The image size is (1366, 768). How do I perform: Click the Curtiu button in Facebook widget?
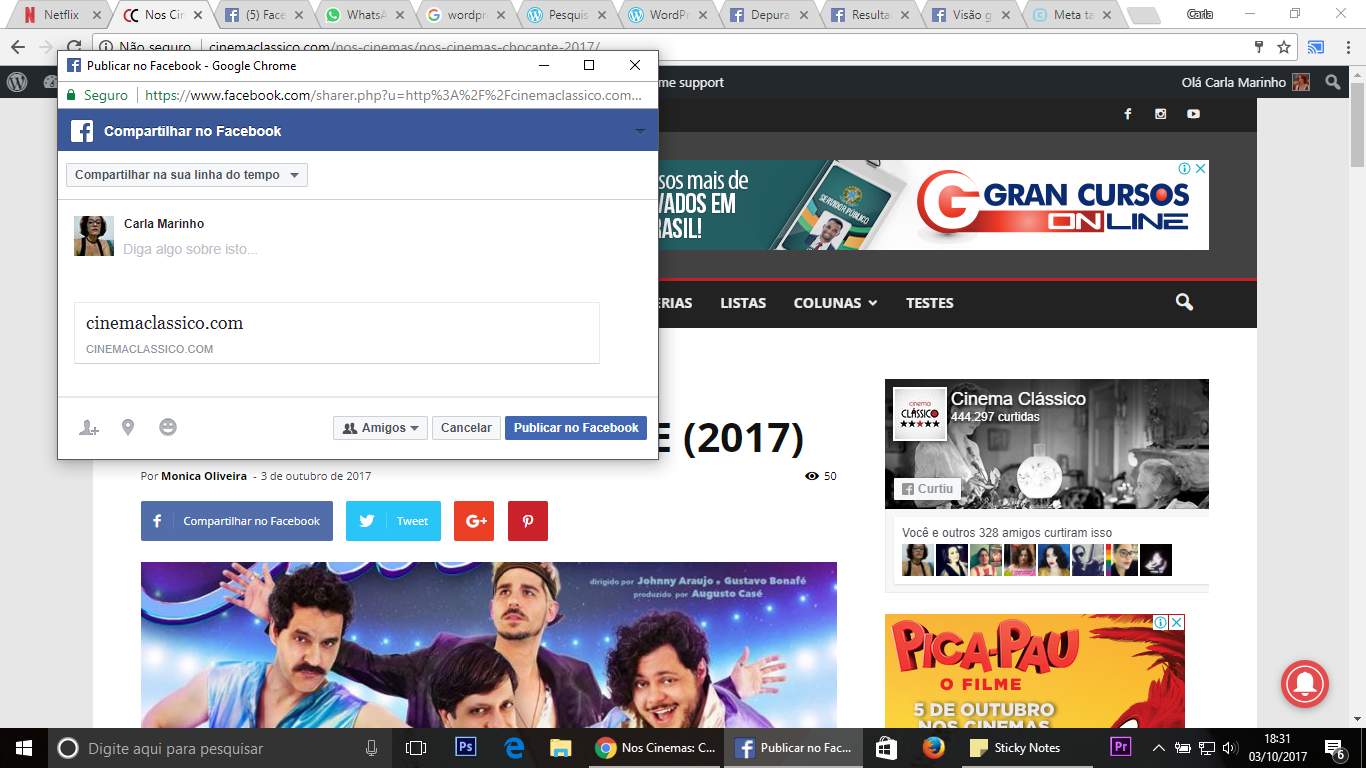coord(928,489)
